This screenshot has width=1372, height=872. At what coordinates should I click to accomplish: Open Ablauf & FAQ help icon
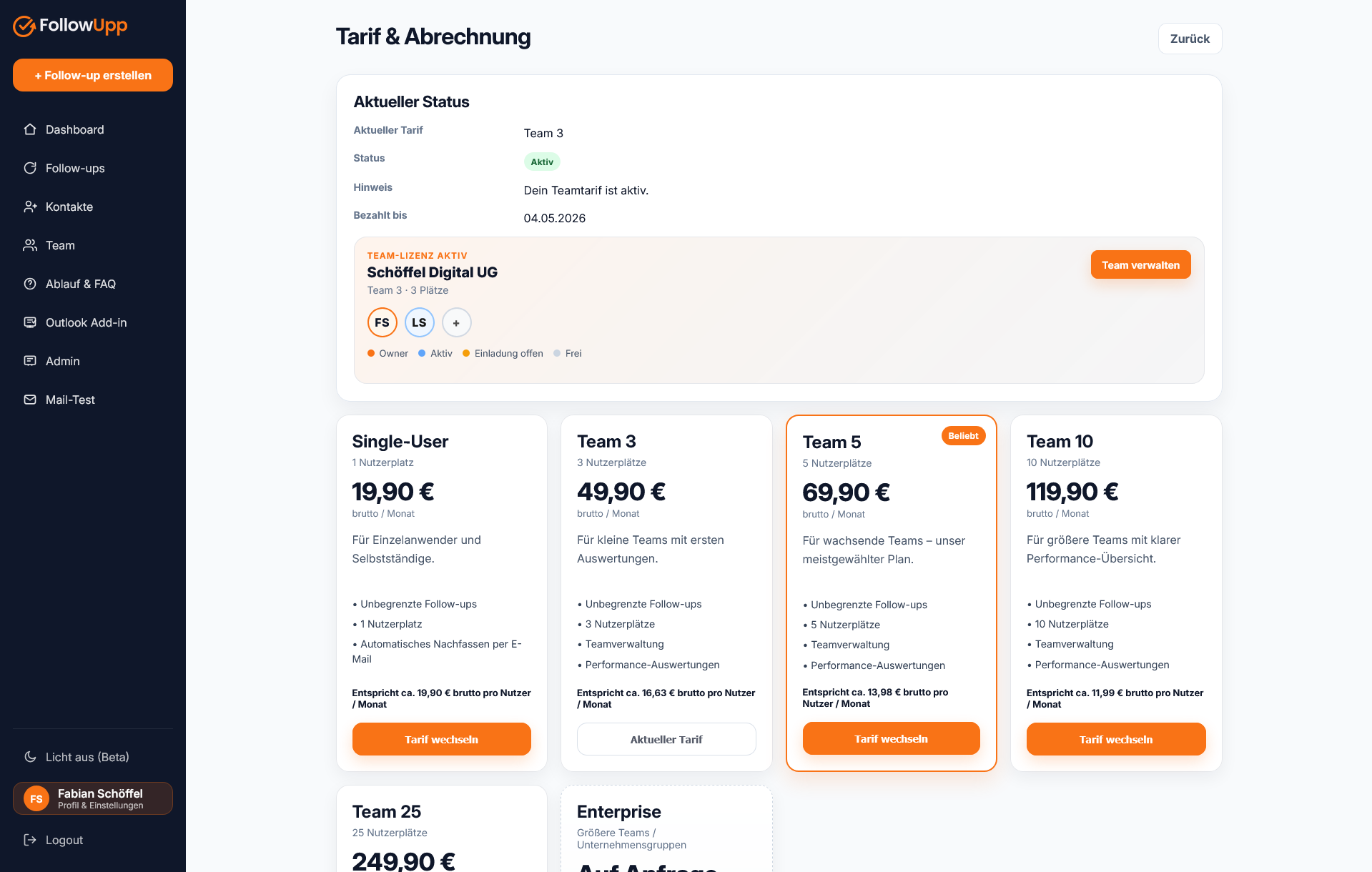click(30, 284)
